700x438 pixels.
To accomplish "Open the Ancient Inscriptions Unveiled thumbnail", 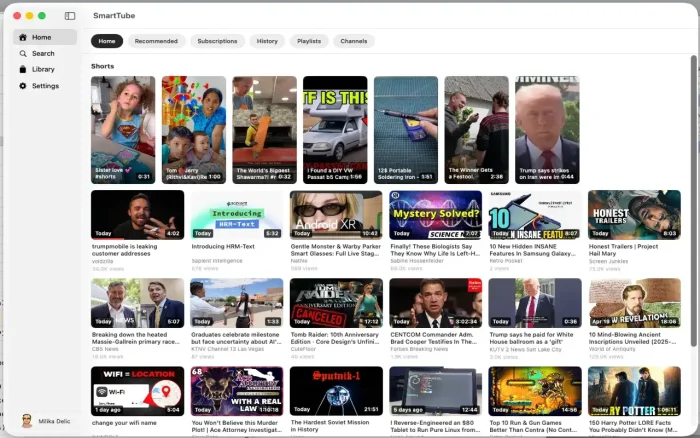I will 634,303.
